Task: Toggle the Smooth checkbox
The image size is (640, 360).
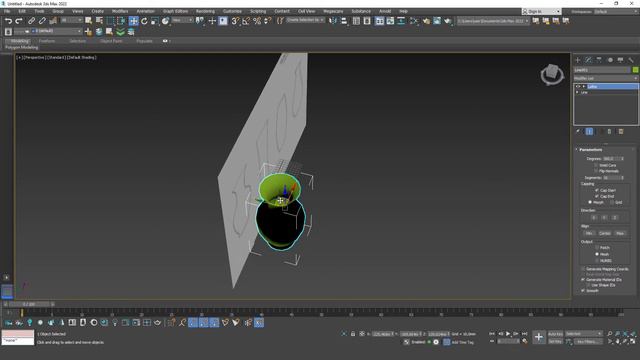Action: 583,291
